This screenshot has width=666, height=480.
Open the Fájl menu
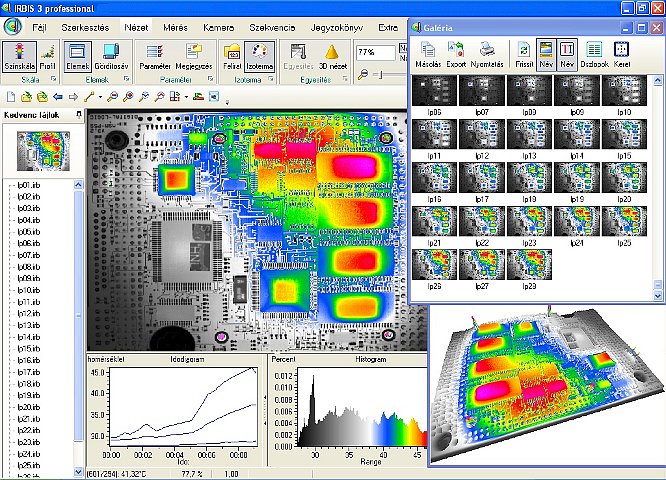click(39, 28)
